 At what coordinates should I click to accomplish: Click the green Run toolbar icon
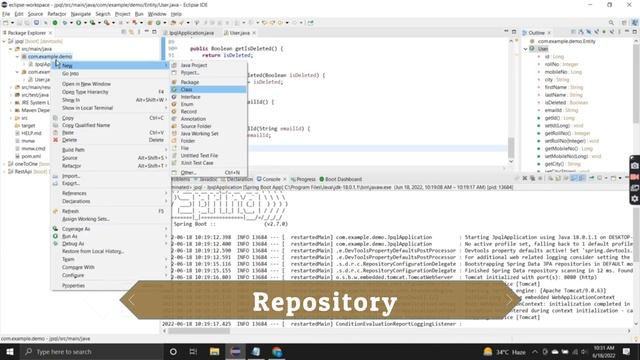coord(79,22)
